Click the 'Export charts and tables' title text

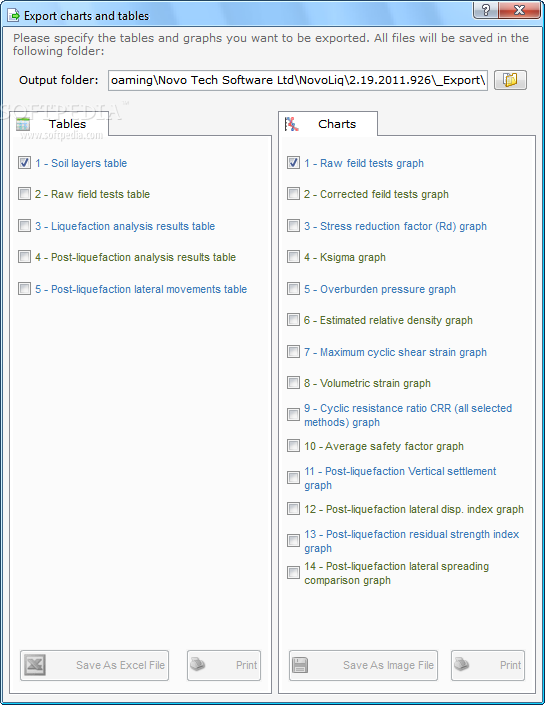pyautogui.click(x=86, y=16)
